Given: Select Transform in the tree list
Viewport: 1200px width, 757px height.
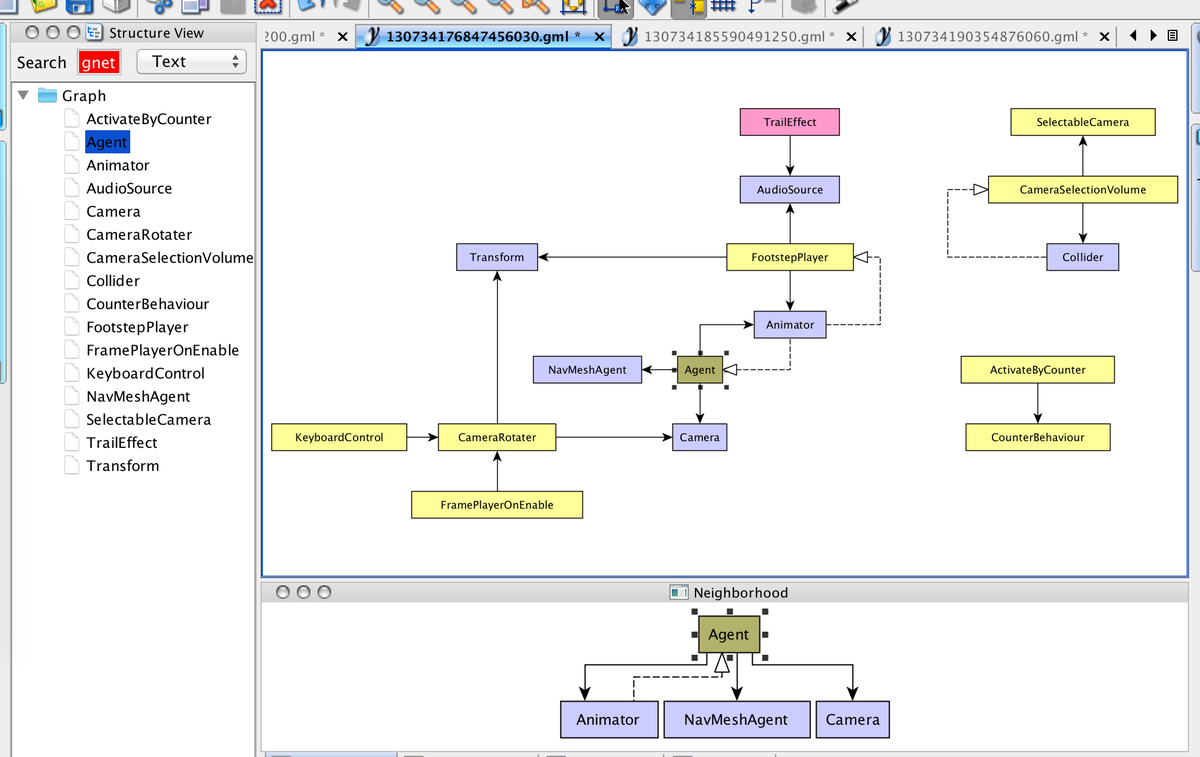Looking at the screenshot, I should point(122,465).
